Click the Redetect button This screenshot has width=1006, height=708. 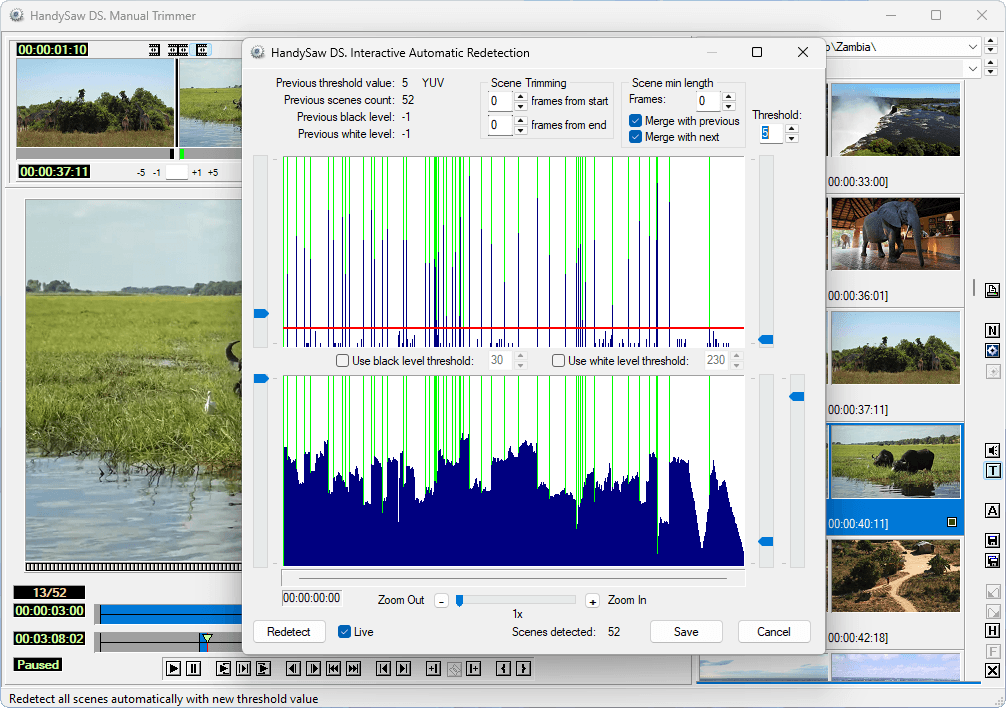coord(289,632)
